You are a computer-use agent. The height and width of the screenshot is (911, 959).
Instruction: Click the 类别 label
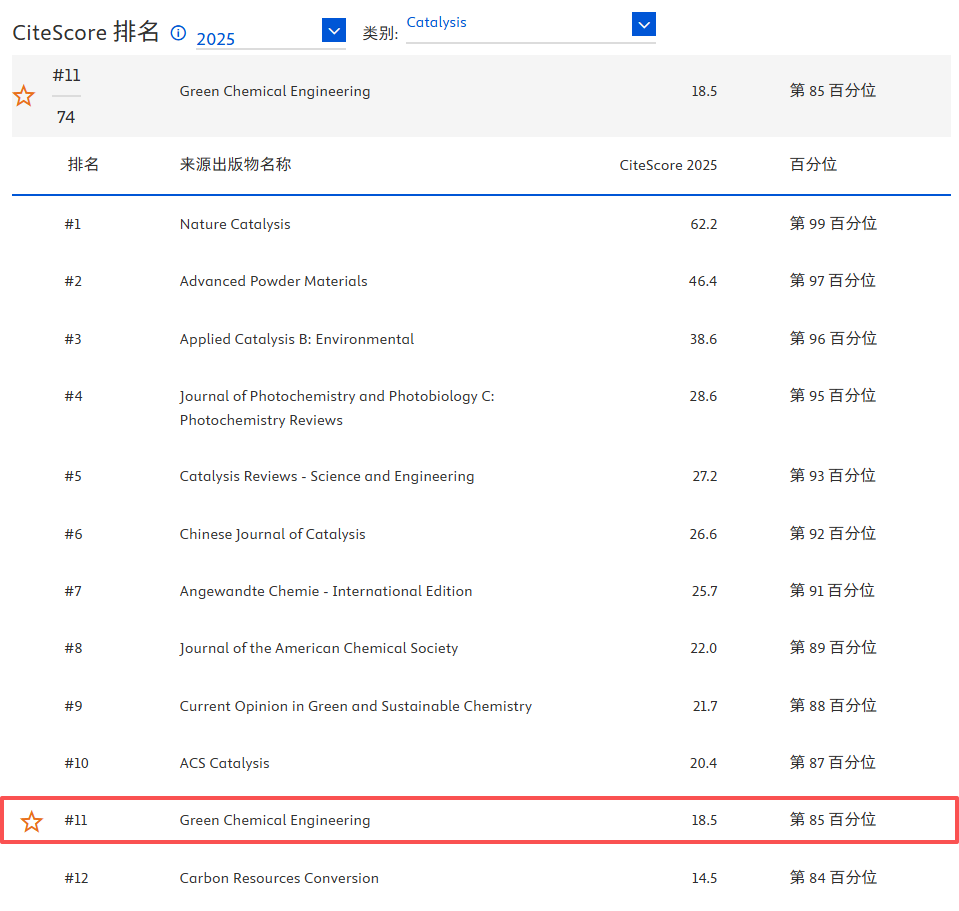[x=380, y=33]
